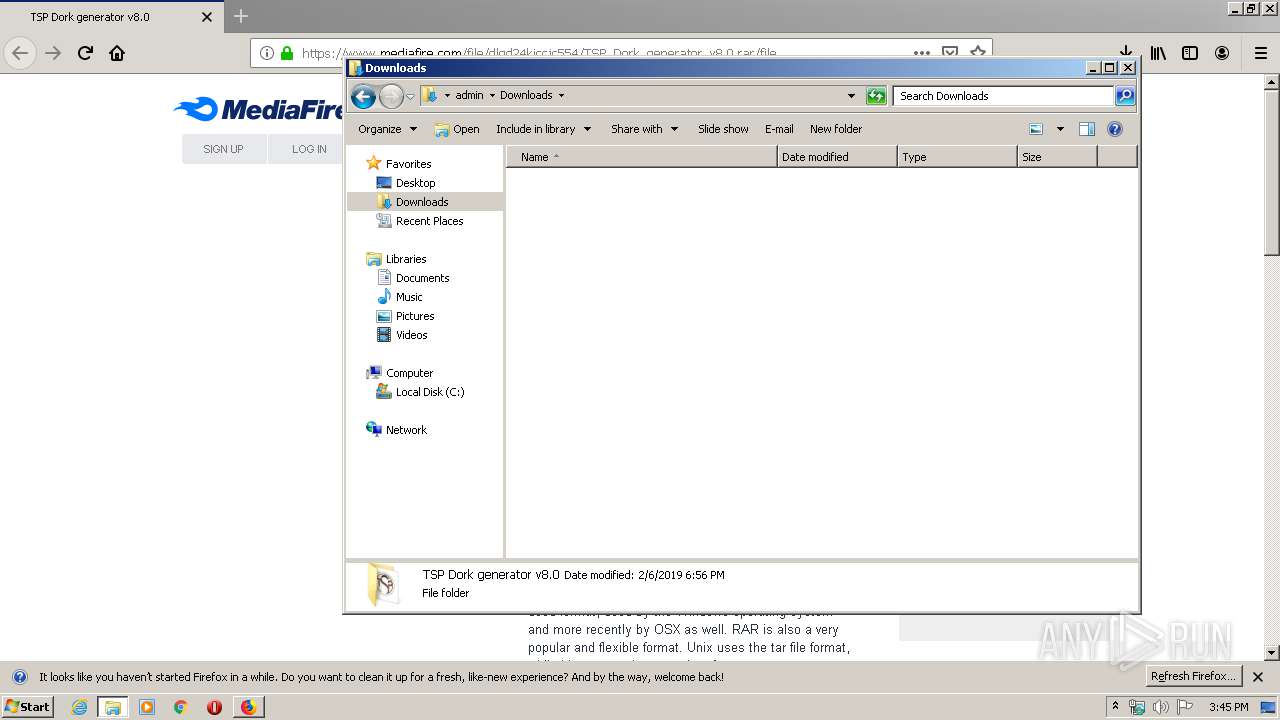The image size is (1280, 720).
Task: Toggle Firefox sidebar icon
Action: 1190,53
